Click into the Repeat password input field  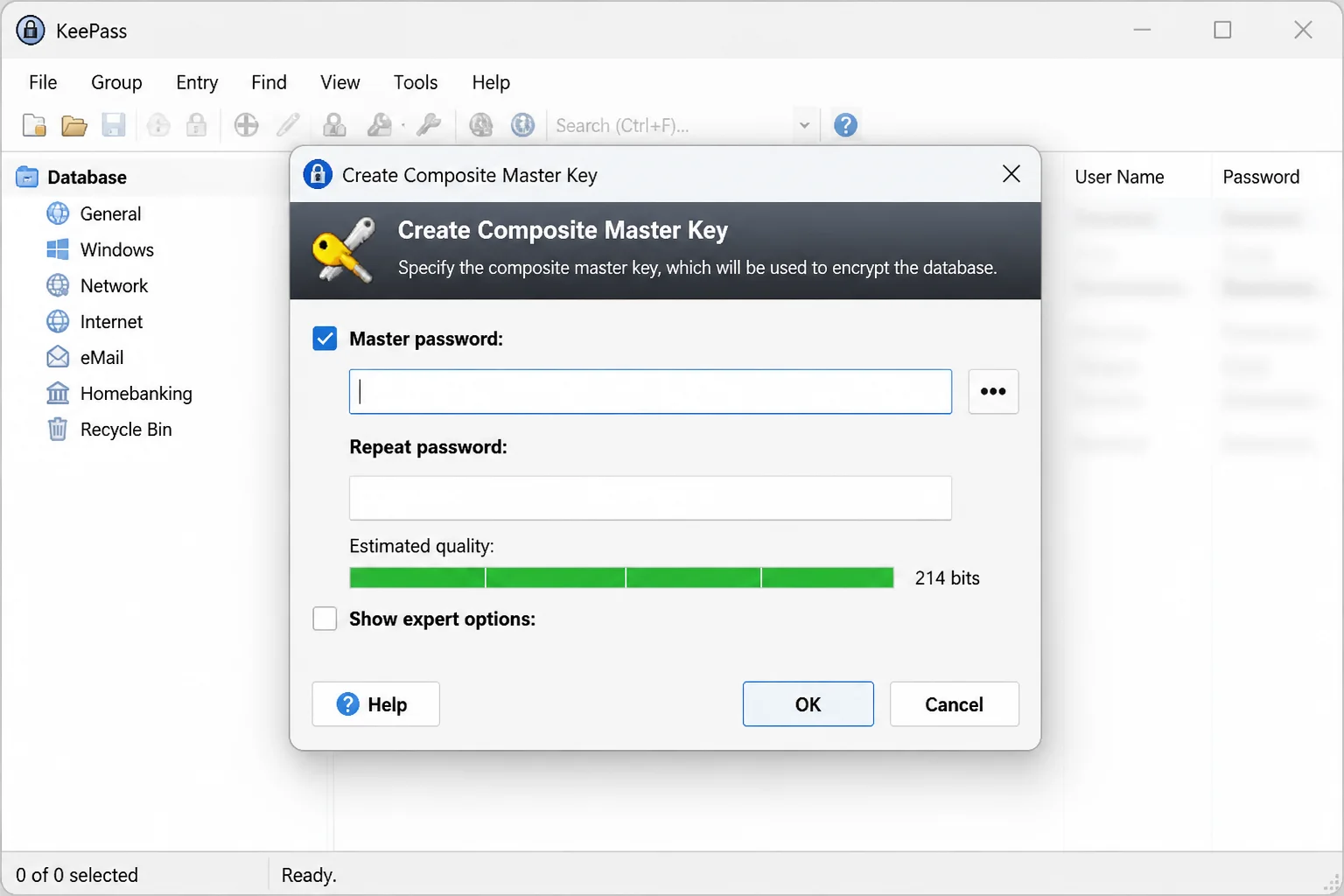point(650,498)
